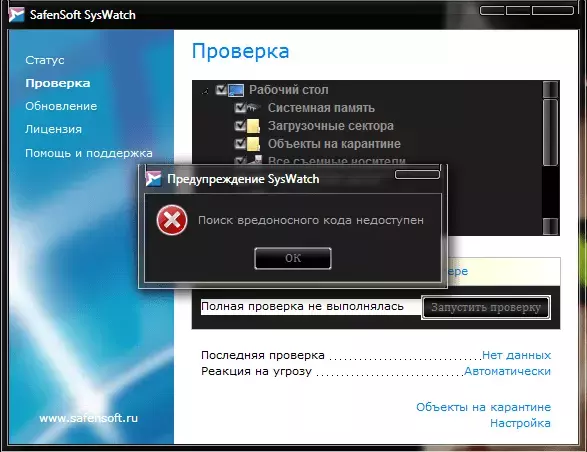Image resolution: width=587 pixels, height=452 pixels.
Task: Toggle the Системная память checkbox
Action: point(240,108)
